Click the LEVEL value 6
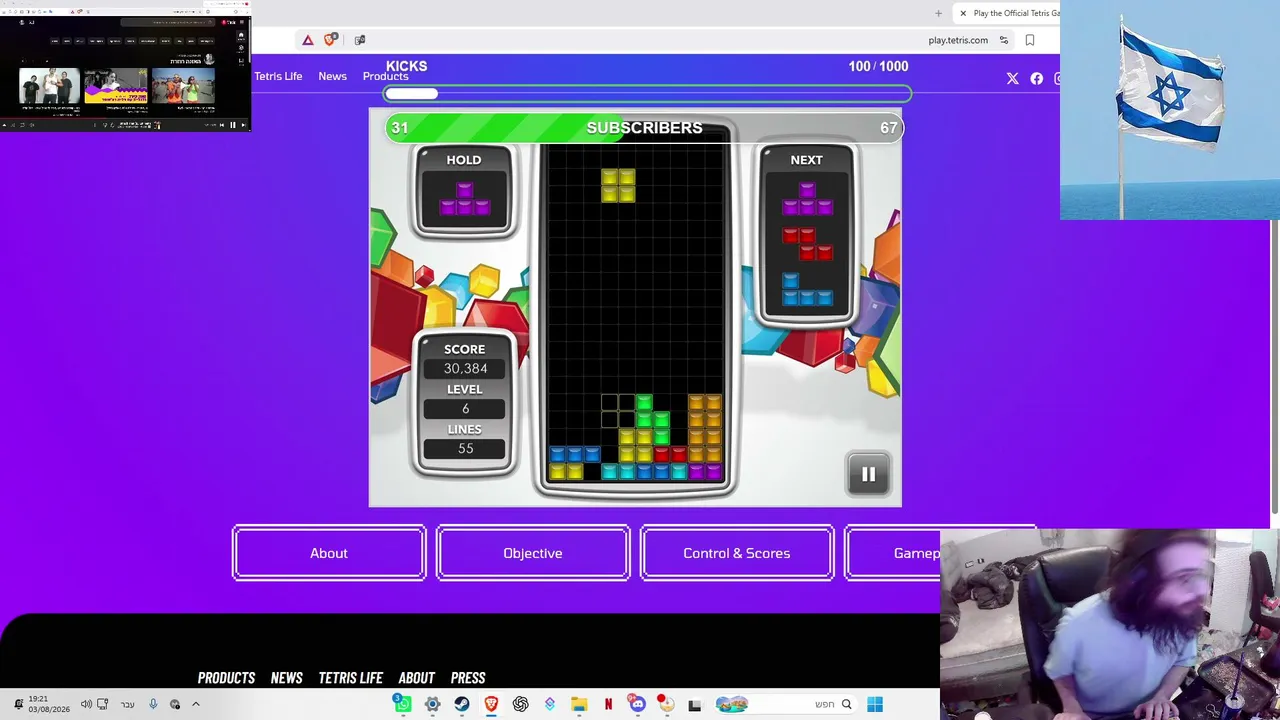This screenshot has height=720, width=1280. (465, 409)
